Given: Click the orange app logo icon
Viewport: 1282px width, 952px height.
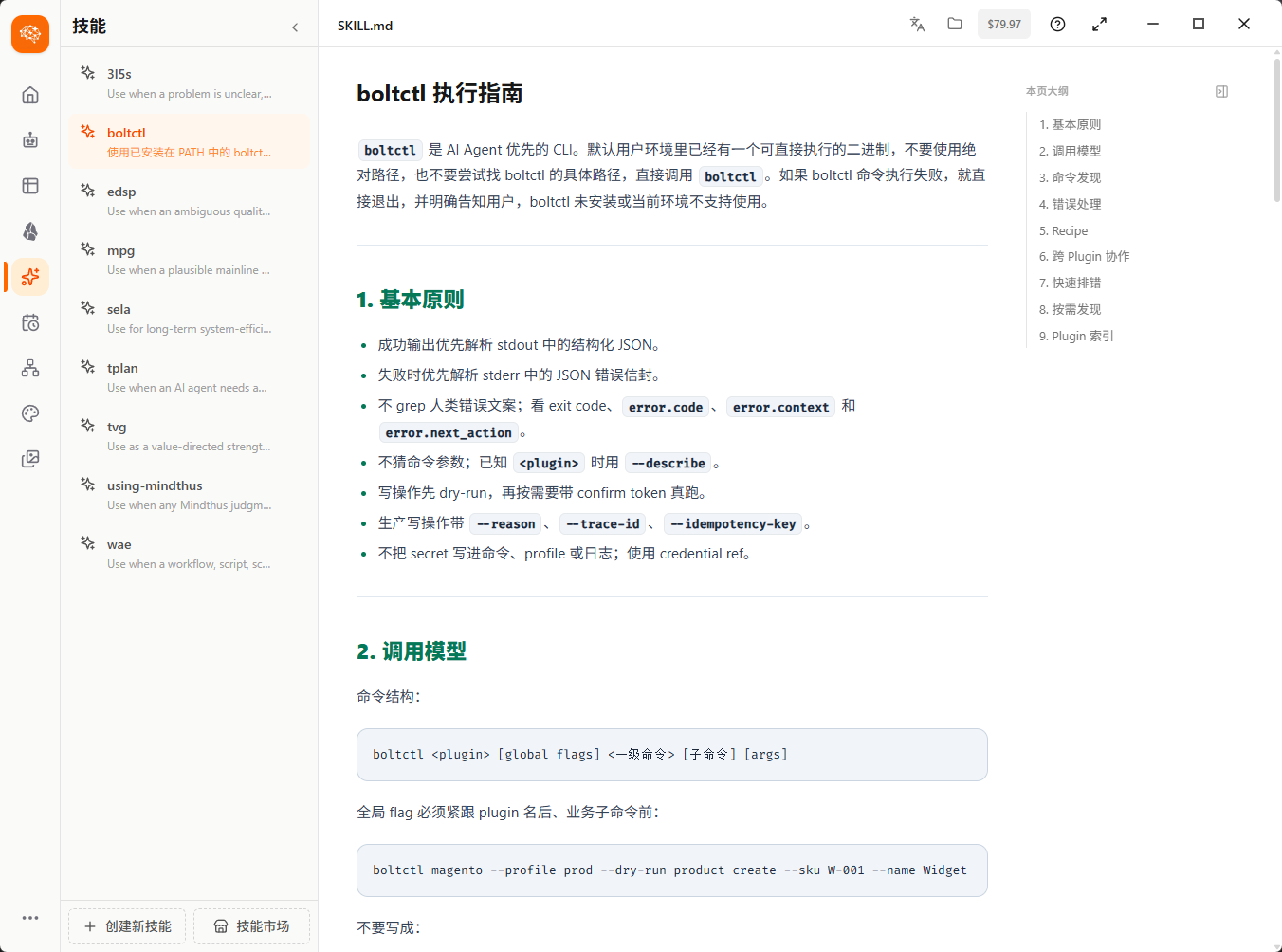Looking at the screenshot, I should coord(30,34).
